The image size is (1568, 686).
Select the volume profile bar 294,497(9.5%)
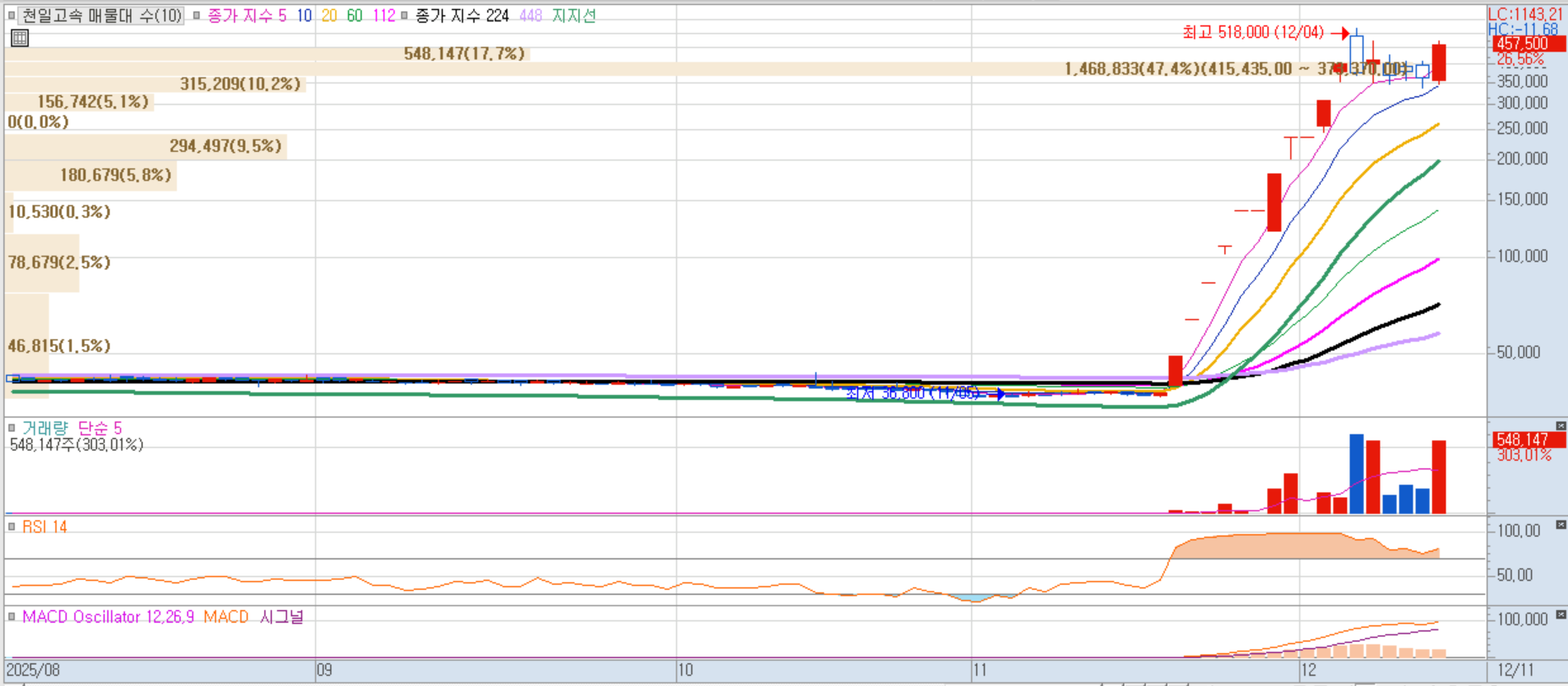[x=145, y=146]
